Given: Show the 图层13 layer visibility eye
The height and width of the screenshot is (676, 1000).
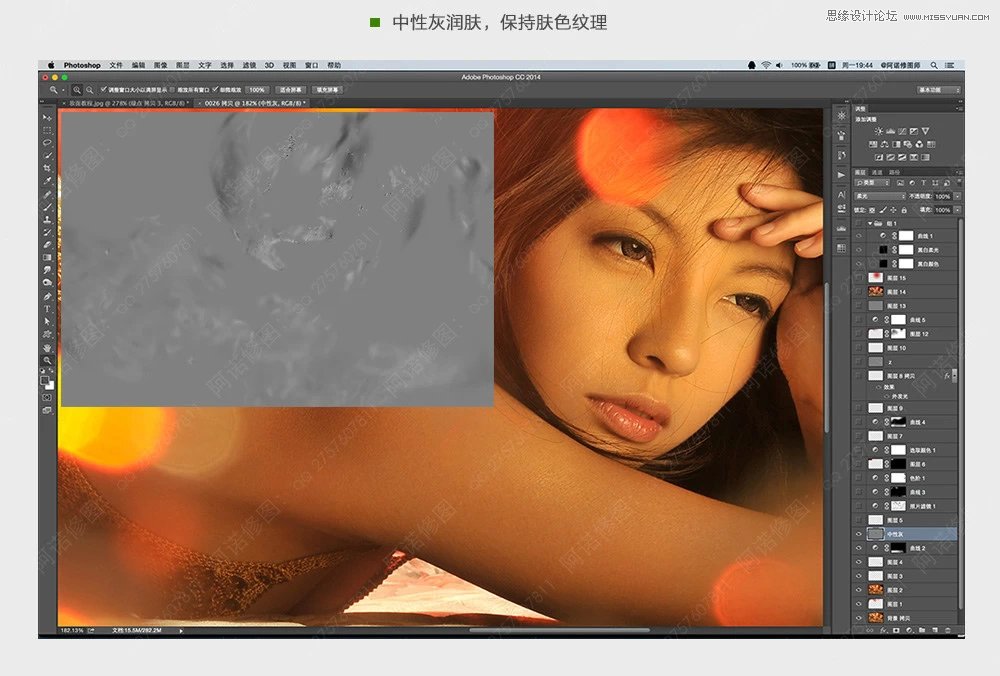Looking at the screenshot, I should point(859,305).
